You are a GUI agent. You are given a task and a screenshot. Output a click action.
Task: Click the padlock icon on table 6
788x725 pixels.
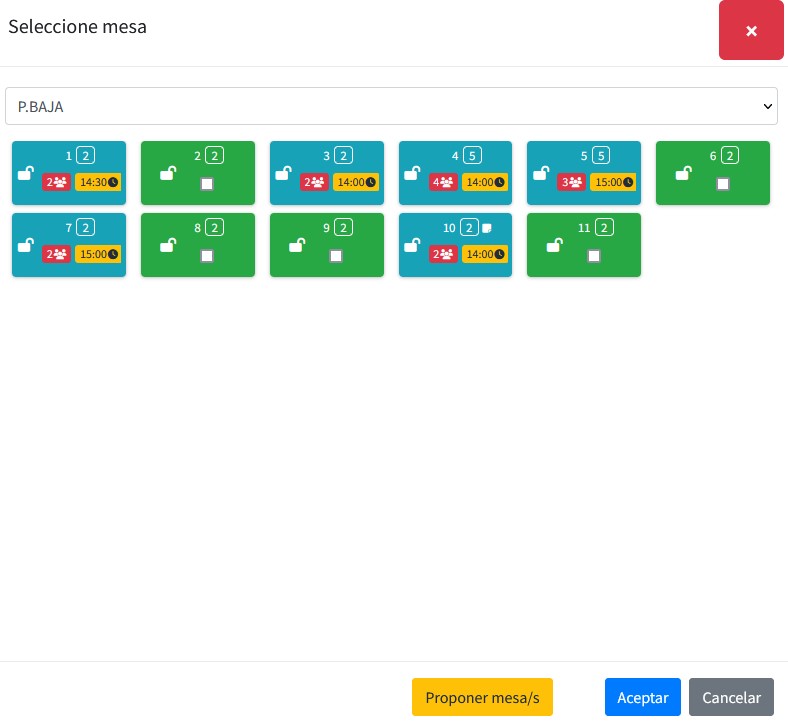tap(683, 173)
